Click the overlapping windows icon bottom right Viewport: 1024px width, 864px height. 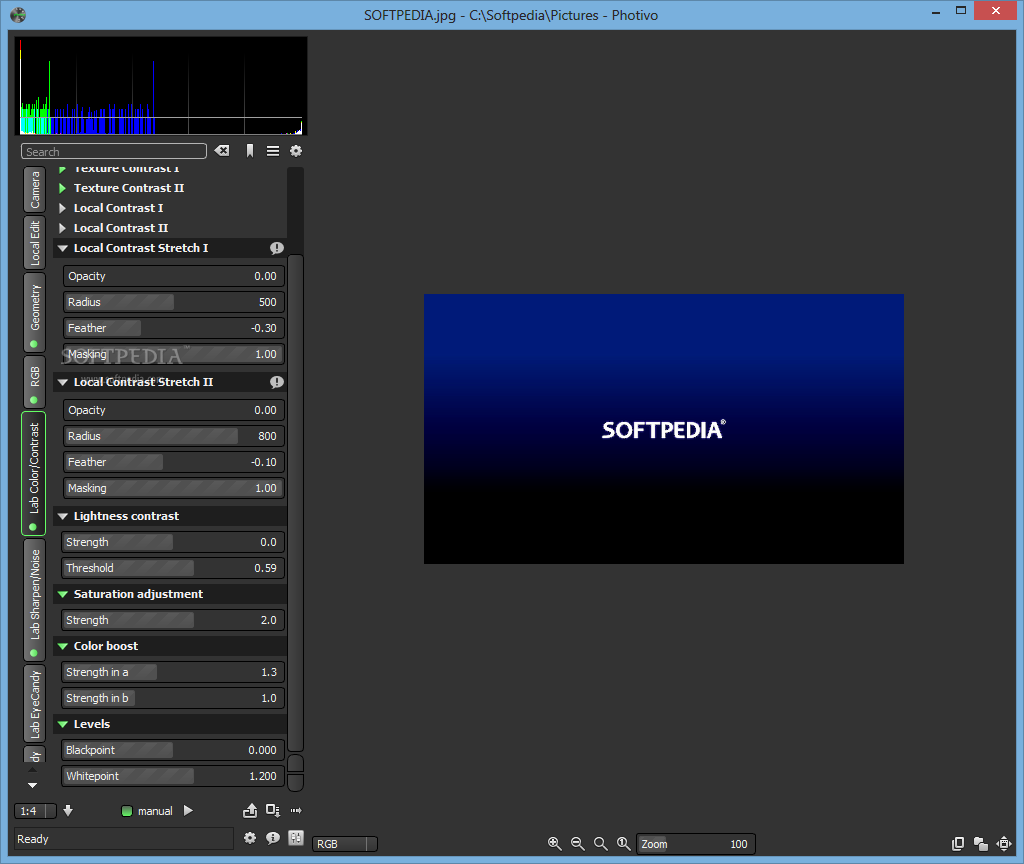[981, 844]
